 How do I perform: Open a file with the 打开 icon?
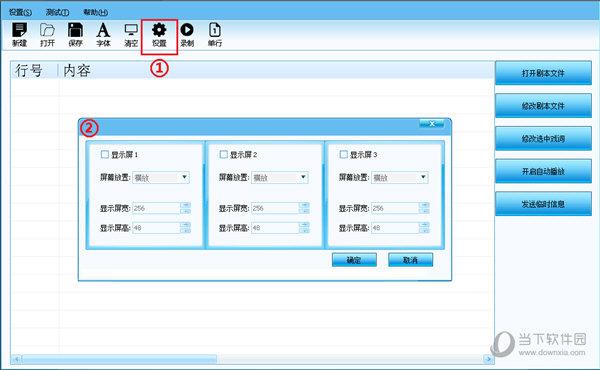pos(47,34)
